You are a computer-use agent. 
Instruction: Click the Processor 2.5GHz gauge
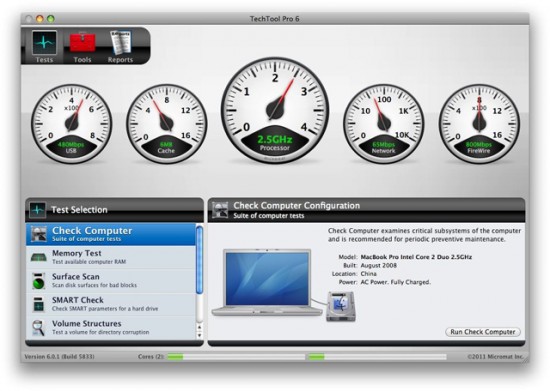coord(275,110)
